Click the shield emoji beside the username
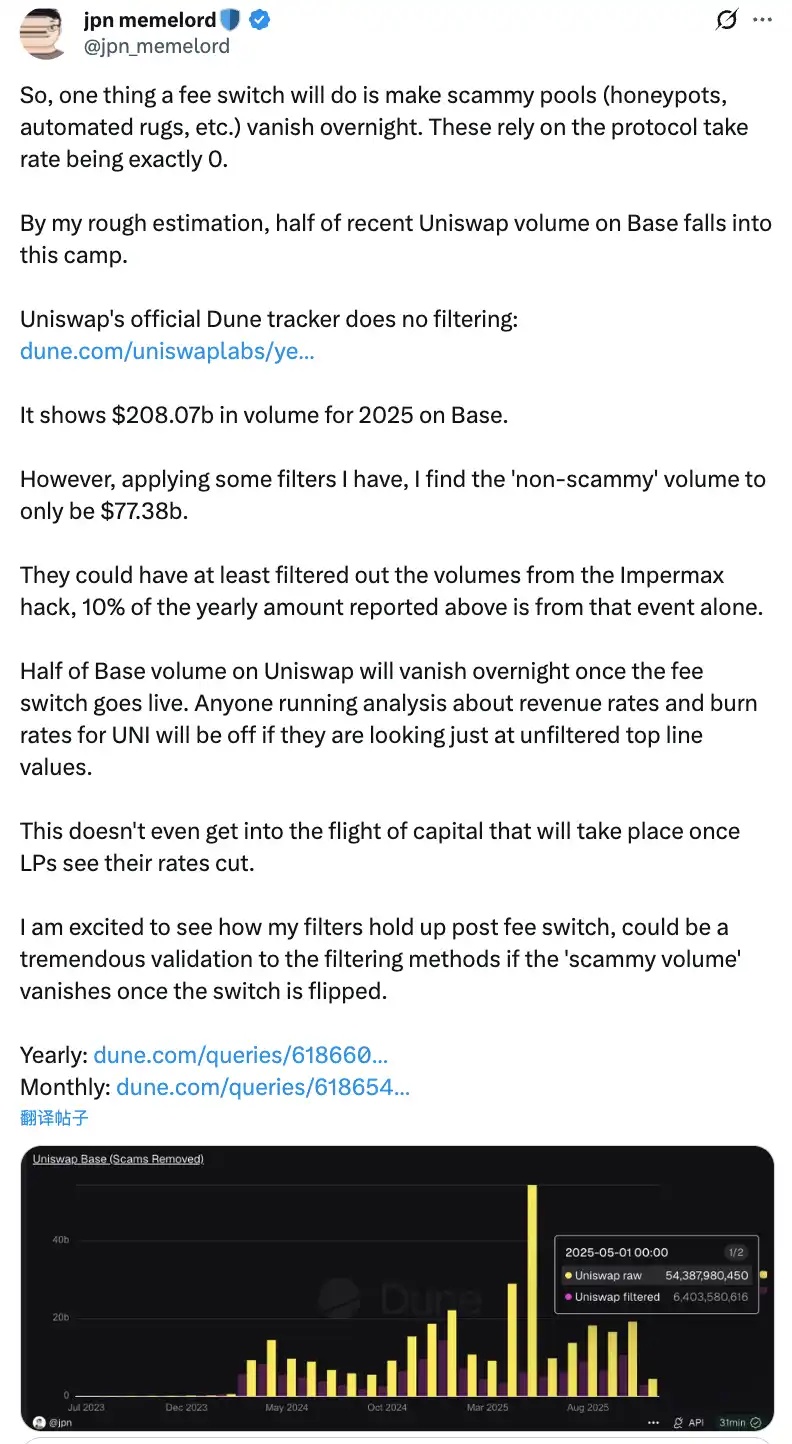The height and width of the screenshot is (1444, 792). click(x=230, y=20)
